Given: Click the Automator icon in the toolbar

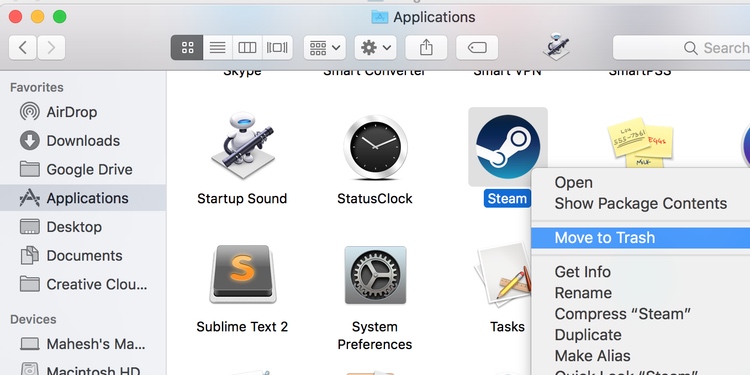Looking at the screenshot, I should click(x=556, y=47).
